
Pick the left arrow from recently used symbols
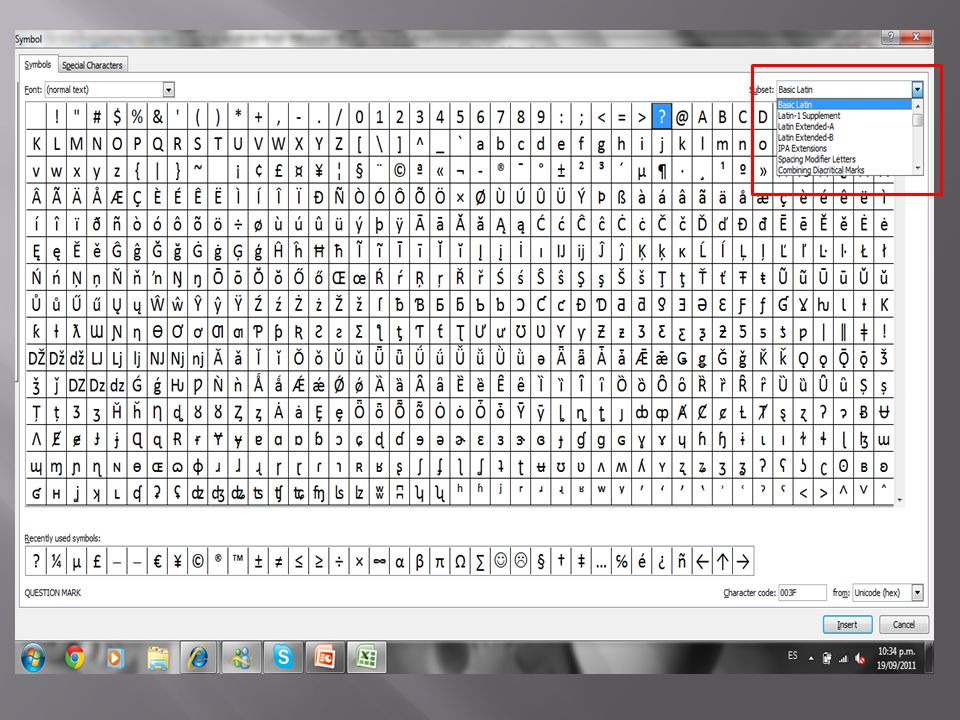pos(702,561)
